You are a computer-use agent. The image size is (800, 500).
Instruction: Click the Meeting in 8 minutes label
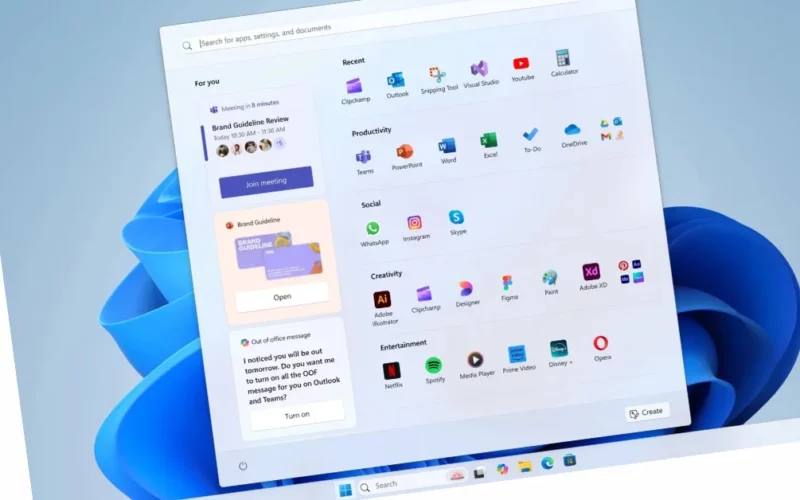(250, 106)
